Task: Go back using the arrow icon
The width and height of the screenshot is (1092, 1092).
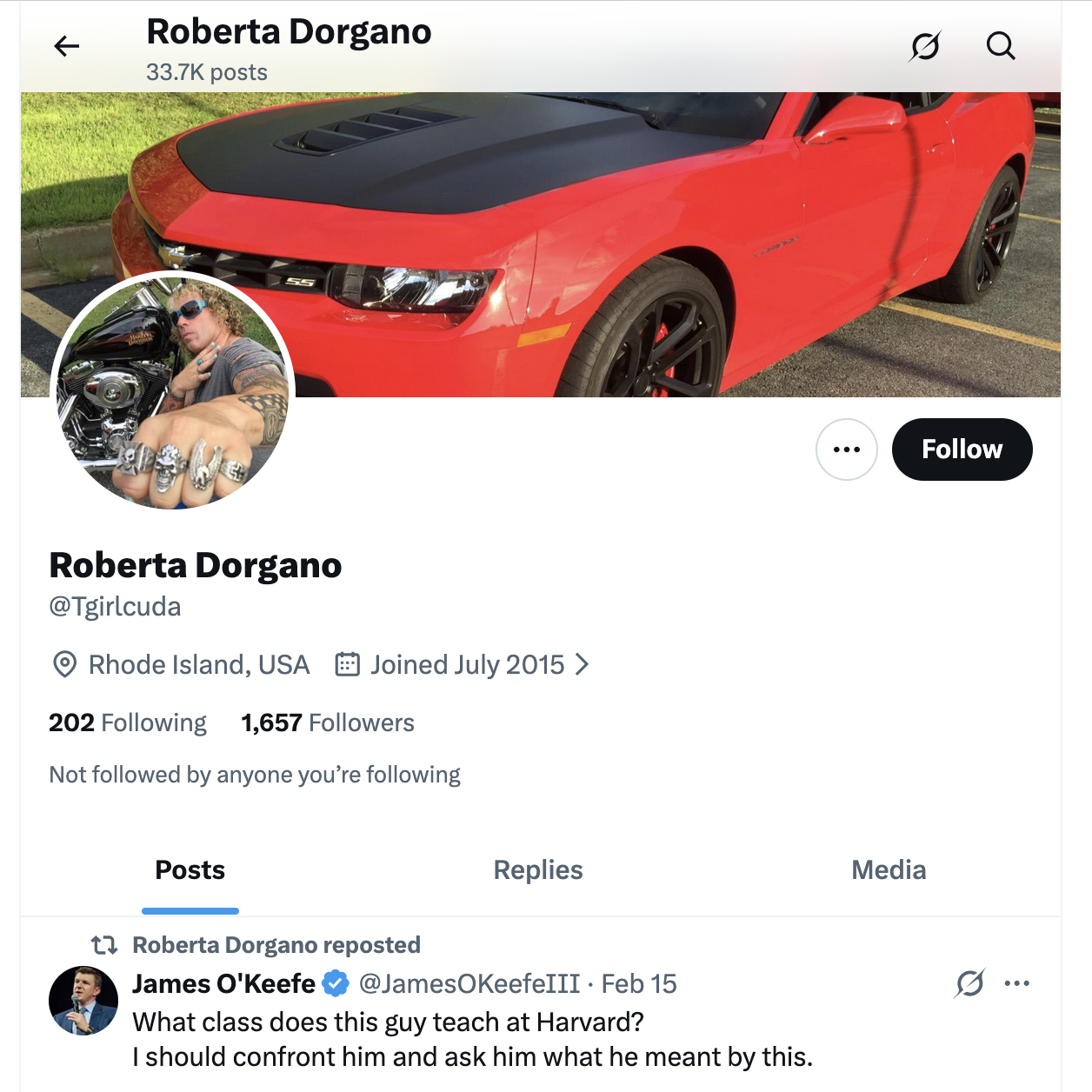Action: 66,46
